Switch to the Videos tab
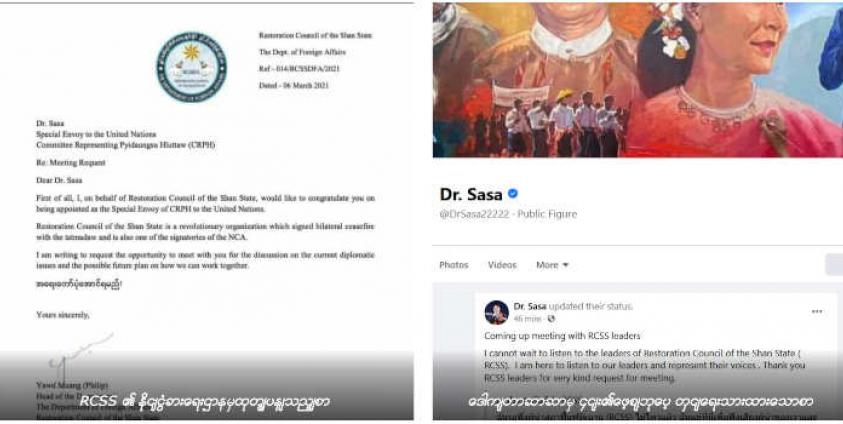The width and height of the screenshot is (843, 424). [502, 265]
